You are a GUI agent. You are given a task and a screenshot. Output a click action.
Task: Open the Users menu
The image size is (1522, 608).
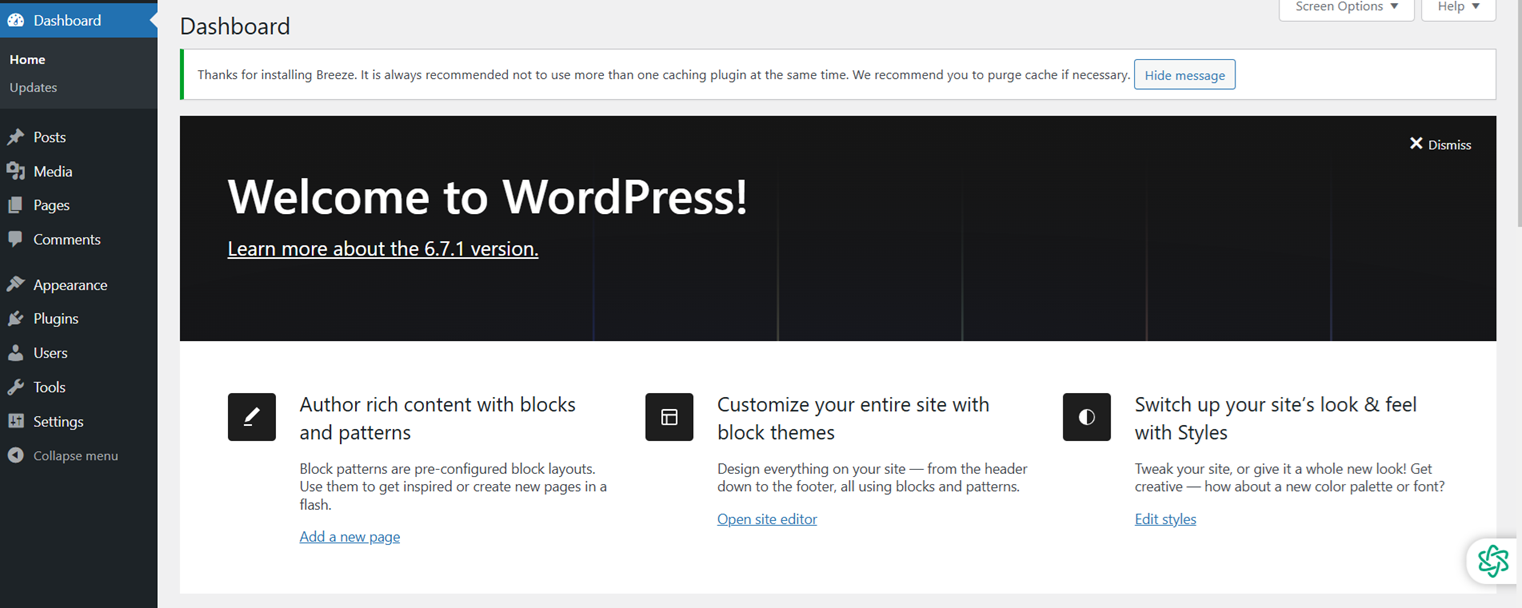tap(51, 353)
